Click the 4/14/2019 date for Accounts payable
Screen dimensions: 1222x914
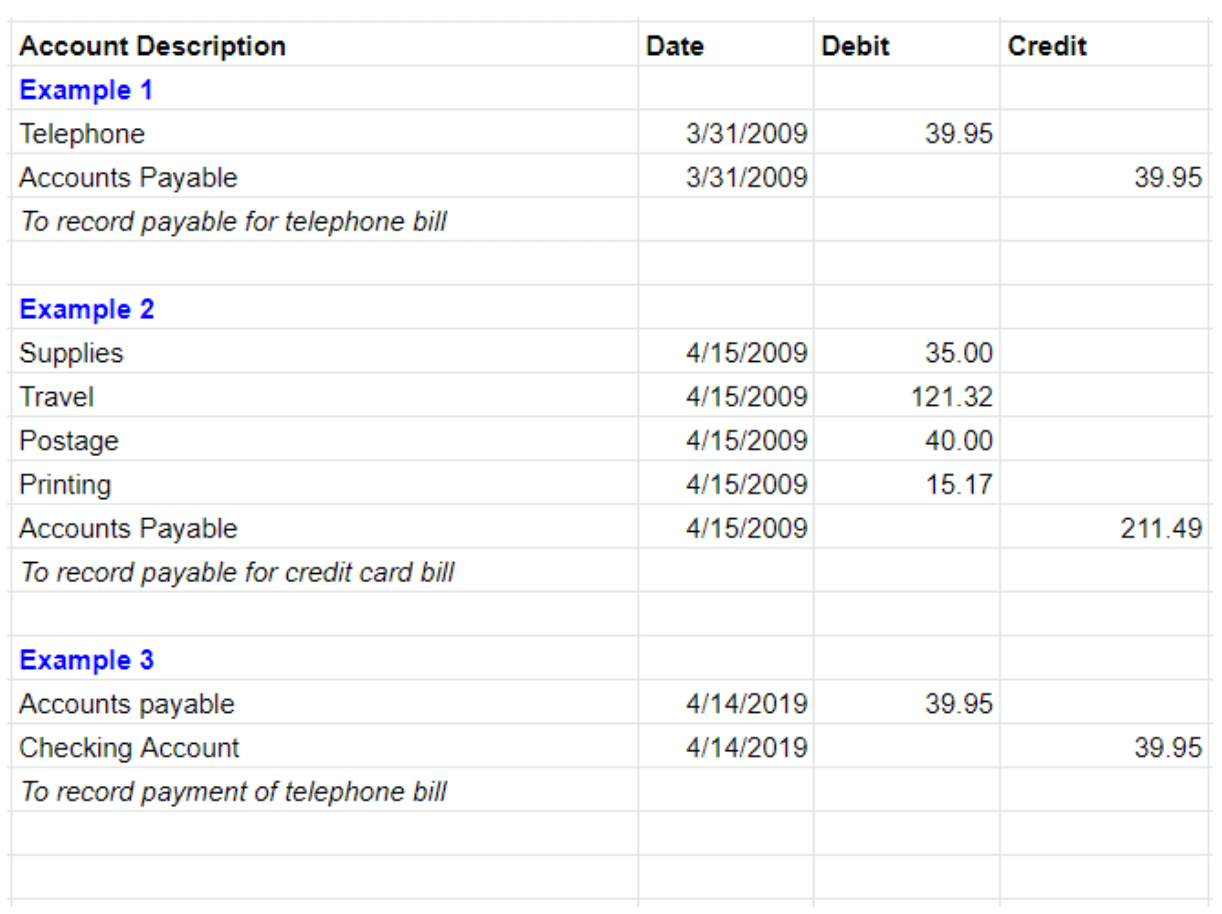[x=746, y=704]
